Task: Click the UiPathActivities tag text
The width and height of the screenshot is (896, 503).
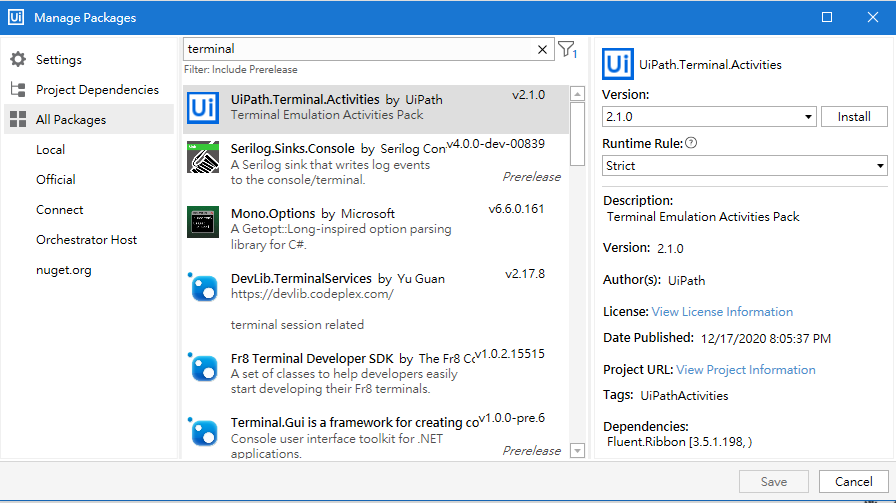Action: (x=684, y=396)
